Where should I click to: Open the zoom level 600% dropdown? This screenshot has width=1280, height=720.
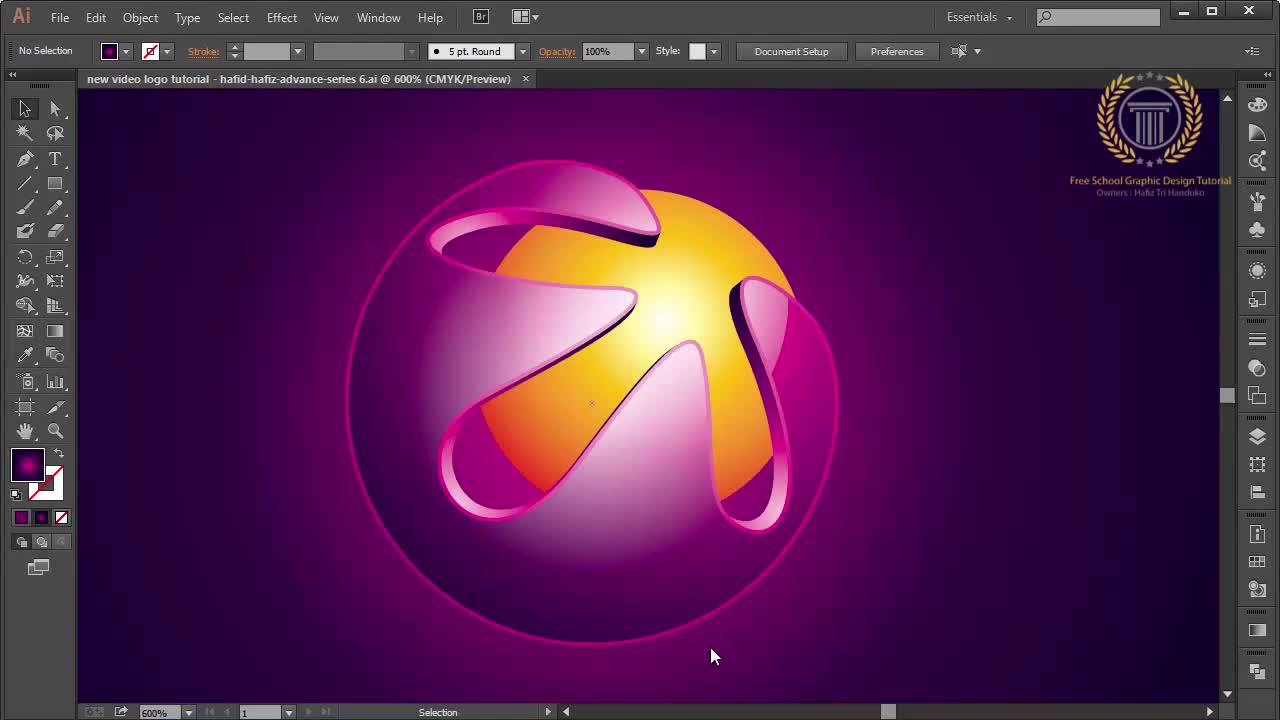point(188,713)
